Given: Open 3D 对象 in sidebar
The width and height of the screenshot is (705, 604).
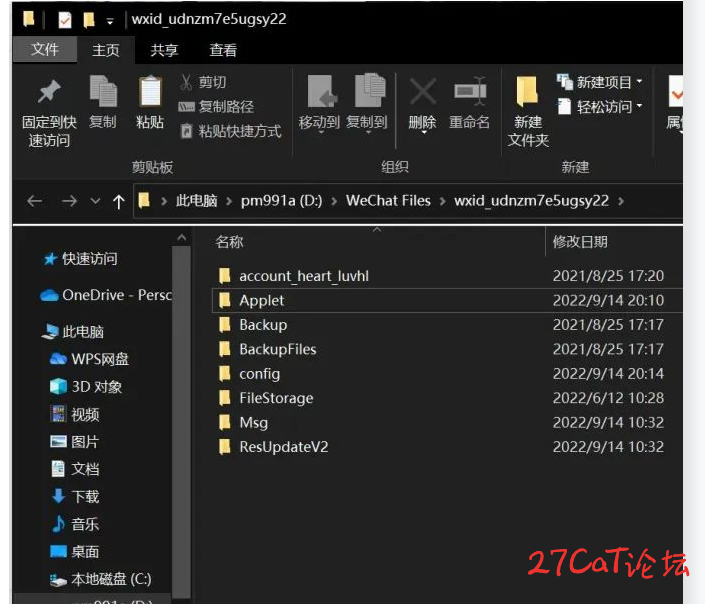Looking at the screenshot, I should click(x=85, y=387).
